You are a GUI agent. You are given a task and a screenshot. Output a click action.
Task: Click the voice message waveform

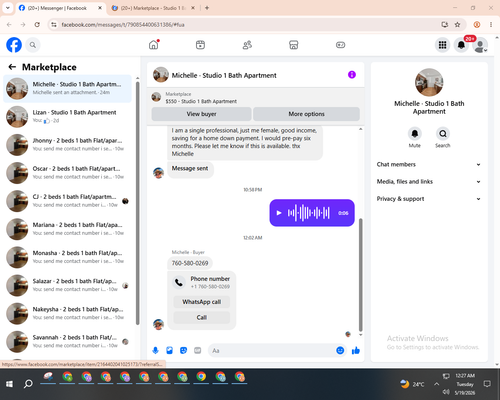pos(309,213)
